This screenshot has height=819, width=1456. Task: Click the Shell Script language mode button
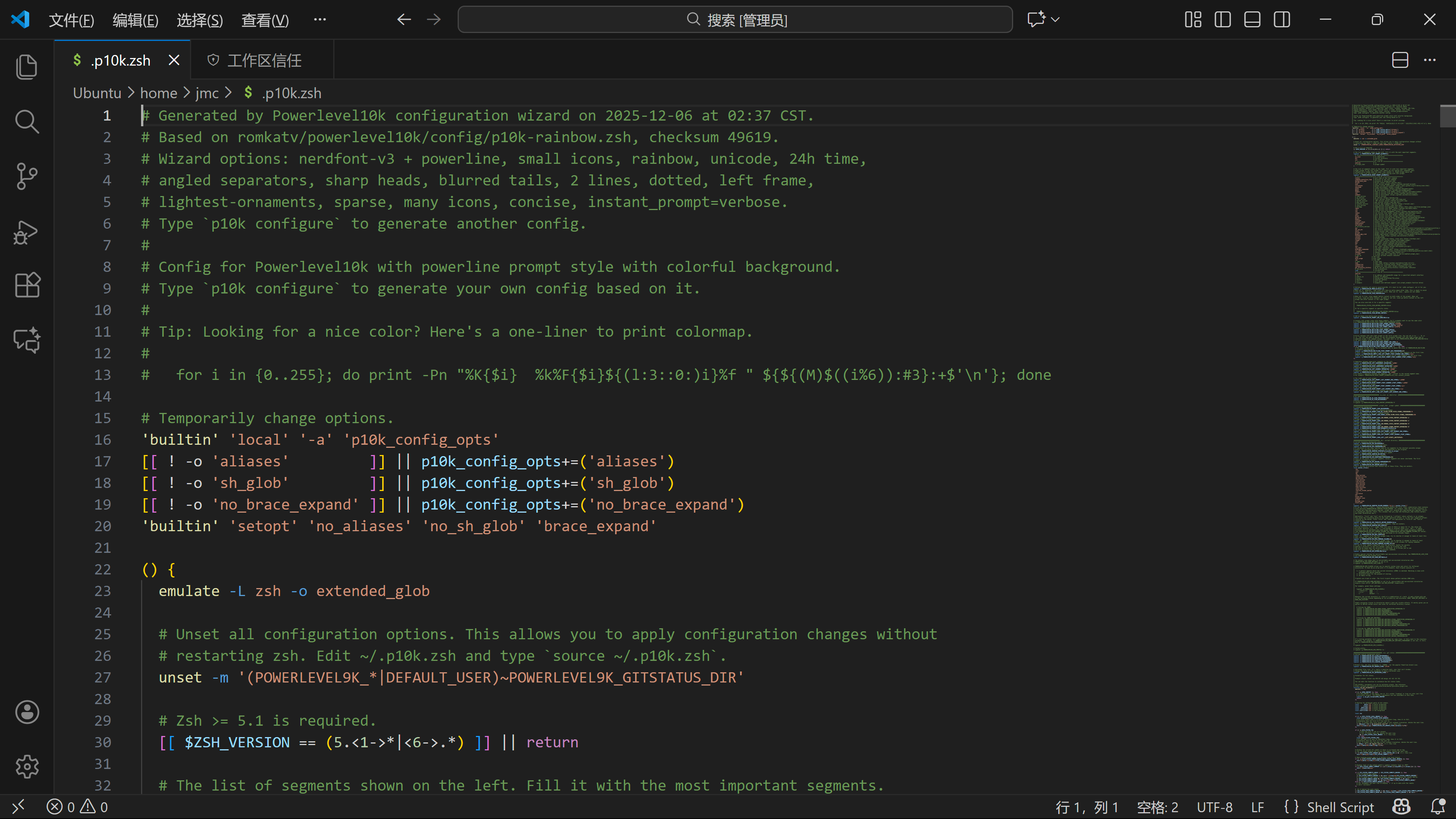pos(1340,807)
